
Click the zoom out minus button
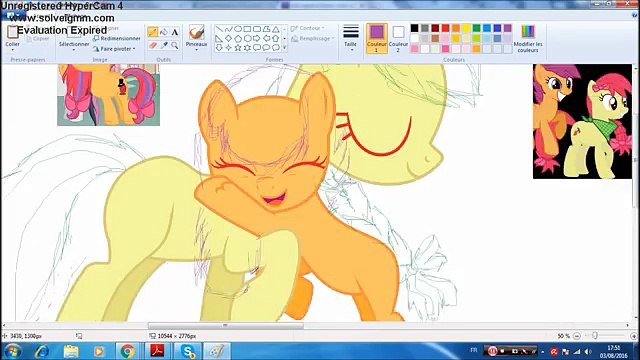[x=577, y=336]
